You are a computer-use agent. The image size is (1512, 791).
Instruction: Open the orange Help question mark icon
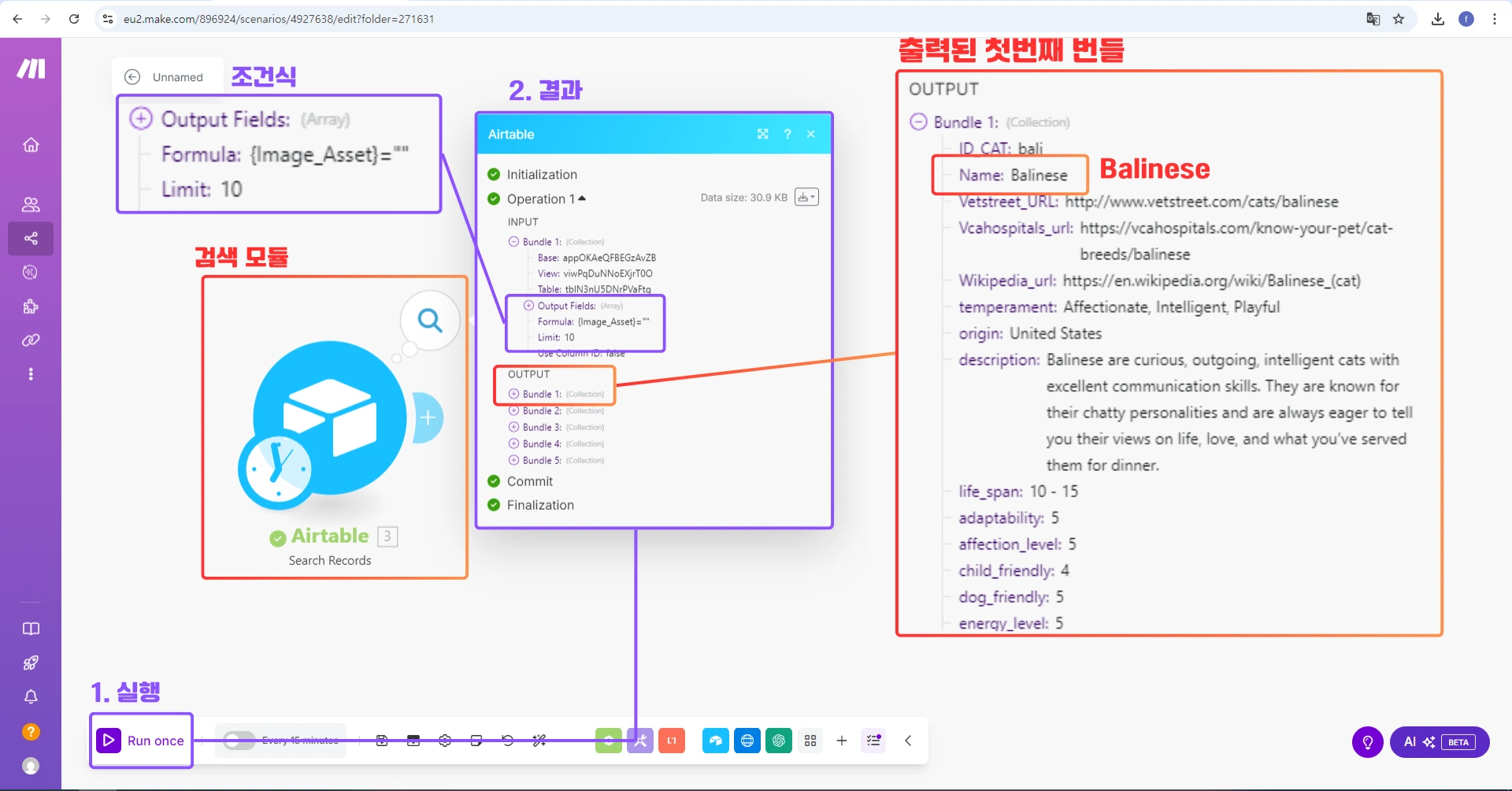click(31, 732)
